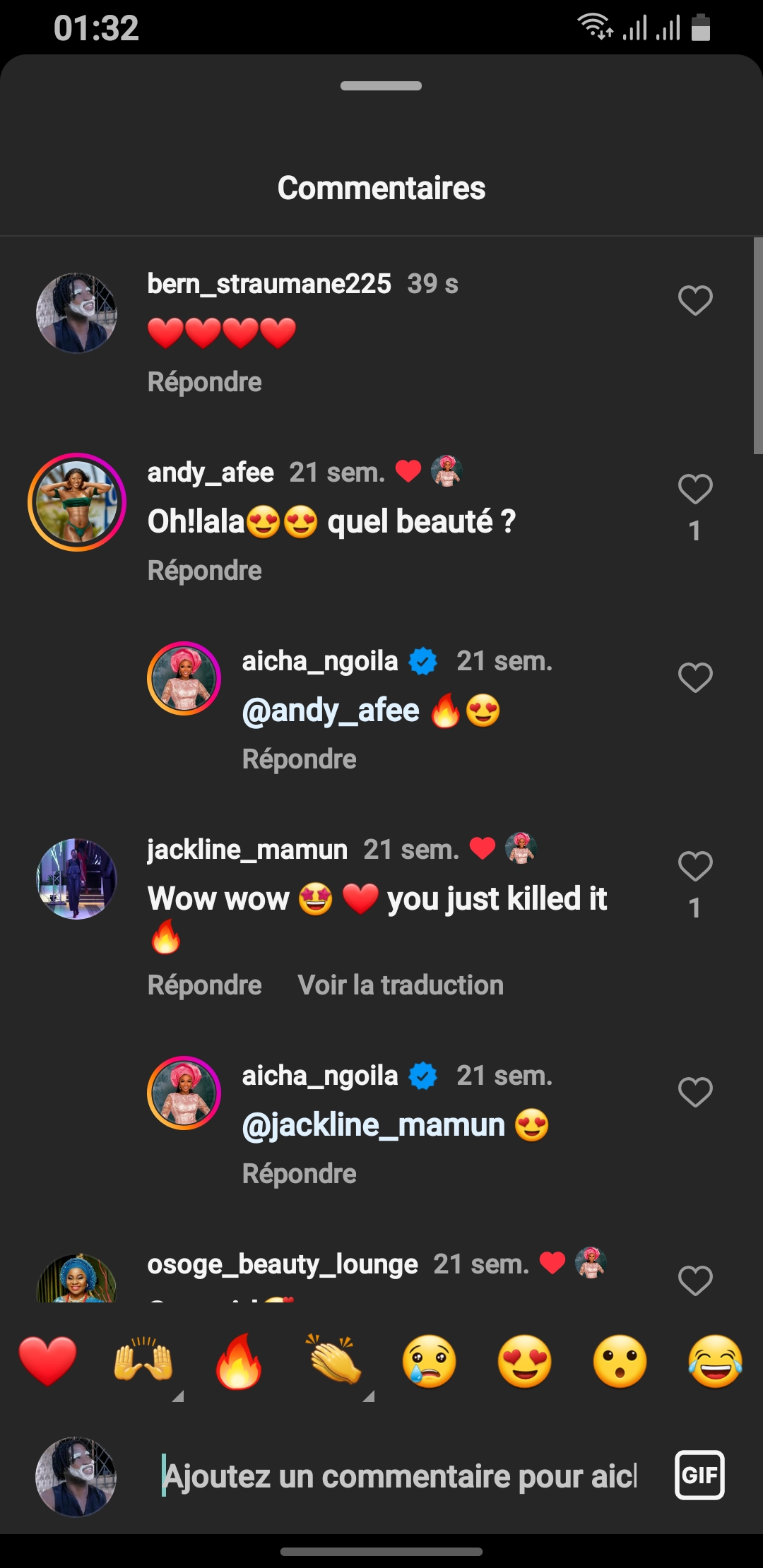
Task: Open the GIF picker
Action: (x=699, y=1475)
